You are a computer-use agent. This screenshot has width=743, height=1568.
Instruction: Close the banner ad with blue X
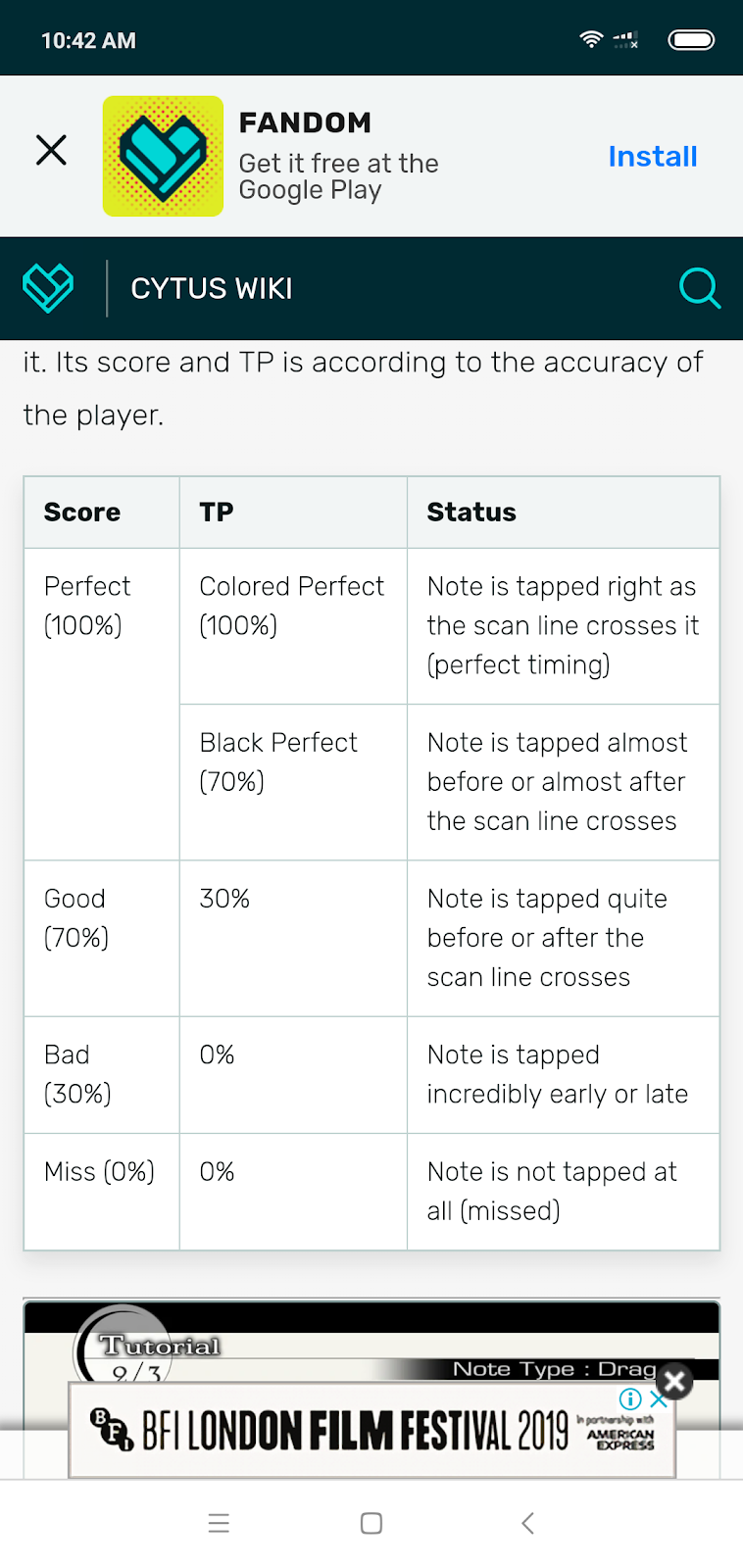[659, 1399]
